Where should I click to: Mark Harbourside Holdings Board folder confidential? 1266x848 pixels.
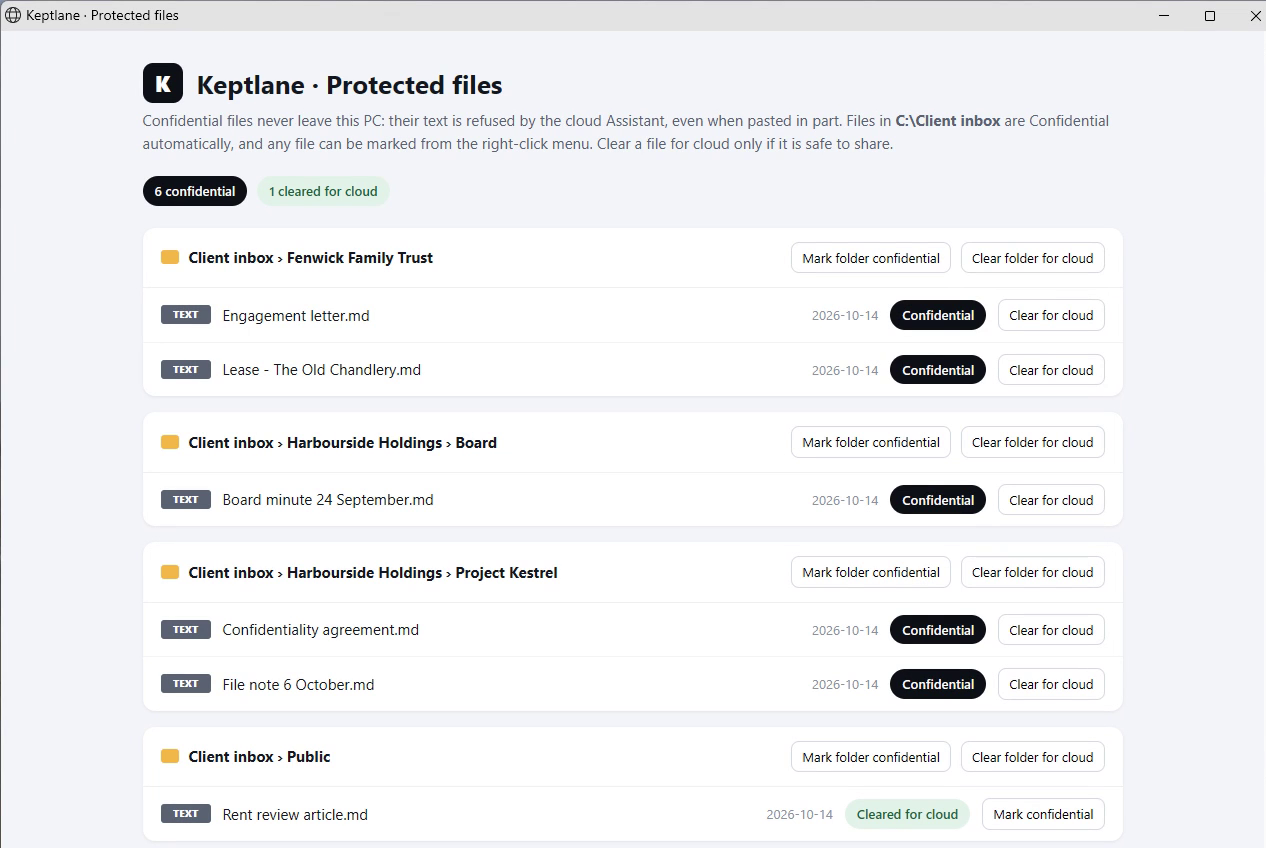[871, 442]
